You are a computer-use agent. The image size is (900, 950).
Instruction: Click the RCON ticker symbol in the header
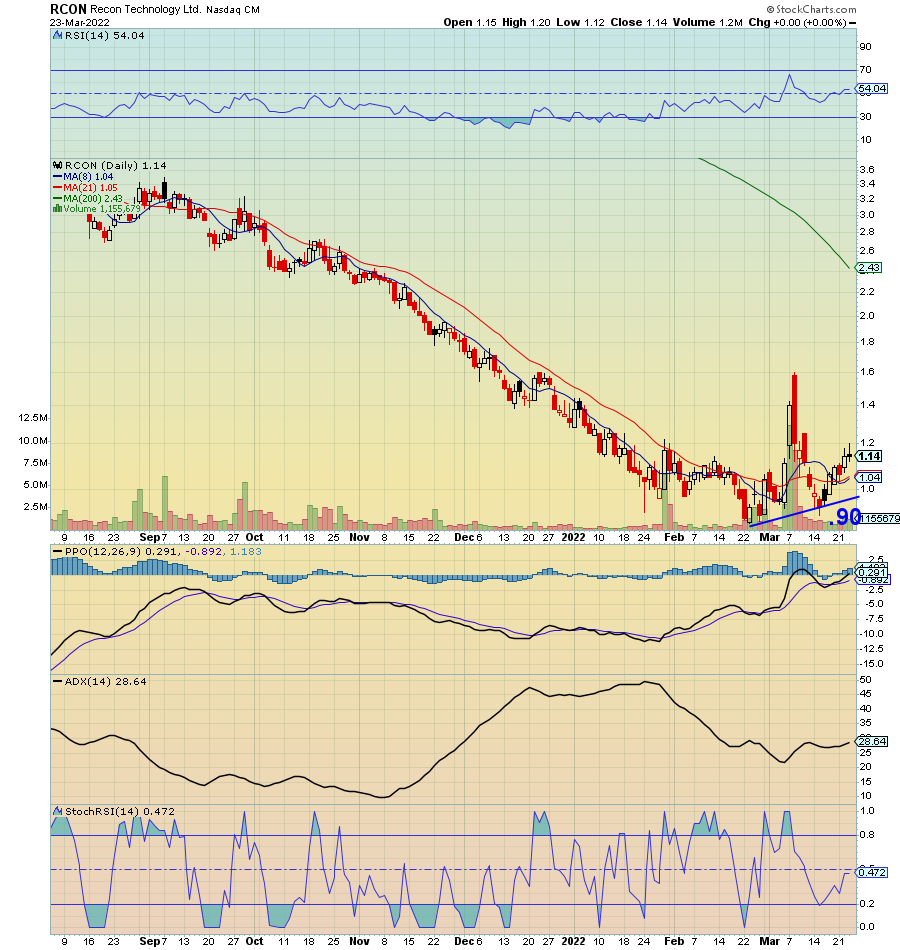(x=68, y=9)
